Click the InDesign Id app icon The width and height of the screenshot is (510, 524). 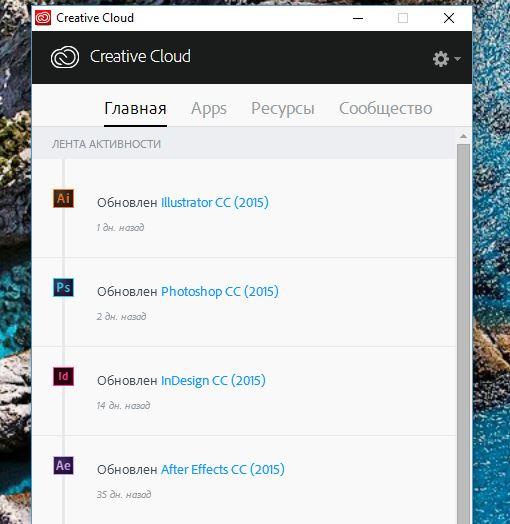coord(63,376)
